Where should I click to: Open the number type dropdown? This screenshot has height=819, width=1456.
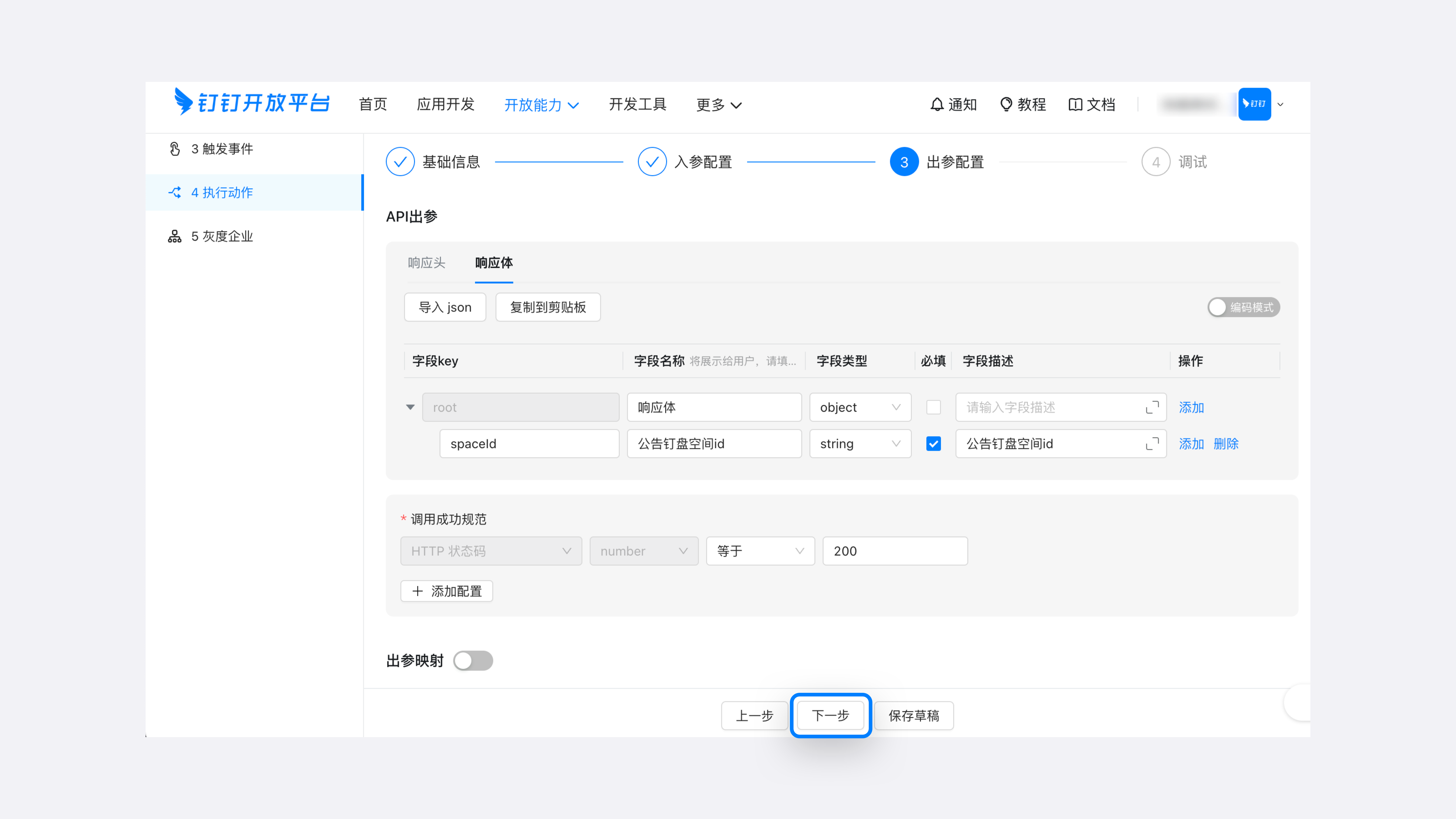coord(644,551)
